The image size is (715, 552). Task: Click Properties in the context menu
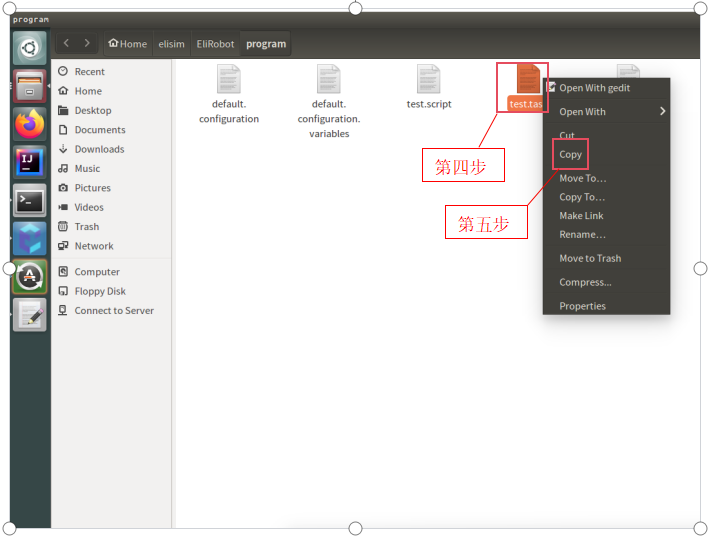click(x=582, y=306)
